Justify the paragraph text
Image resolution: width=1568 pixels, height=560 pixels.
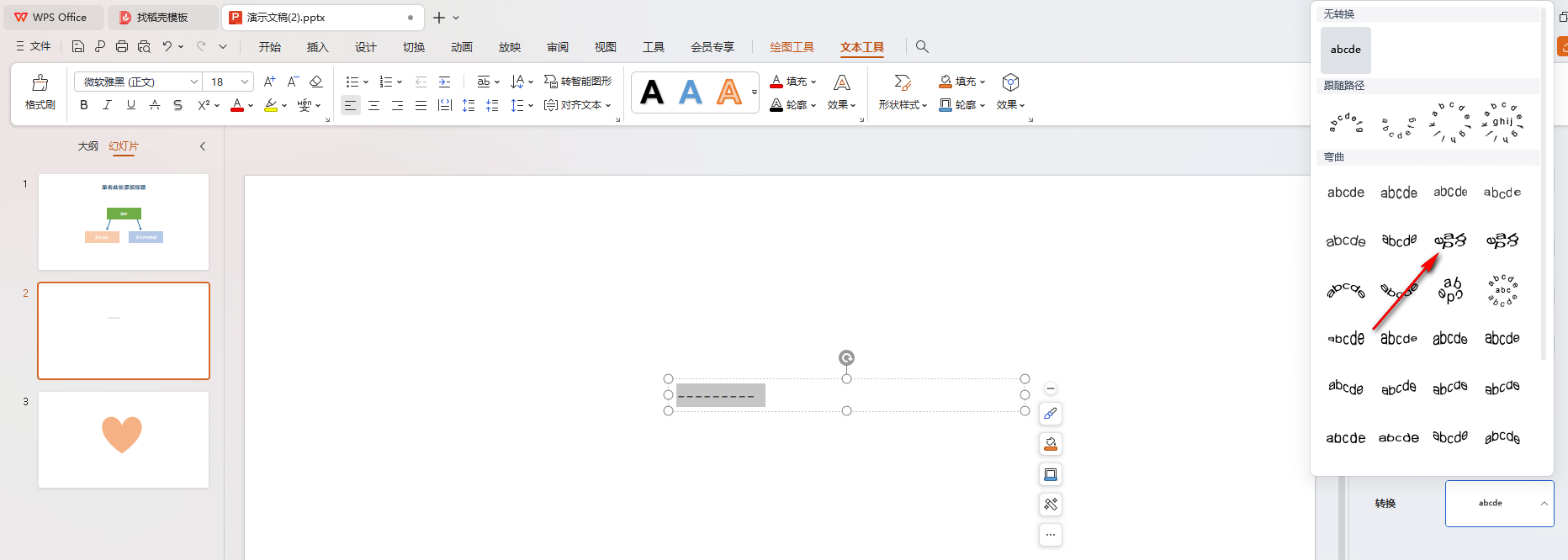click(421, 105)
